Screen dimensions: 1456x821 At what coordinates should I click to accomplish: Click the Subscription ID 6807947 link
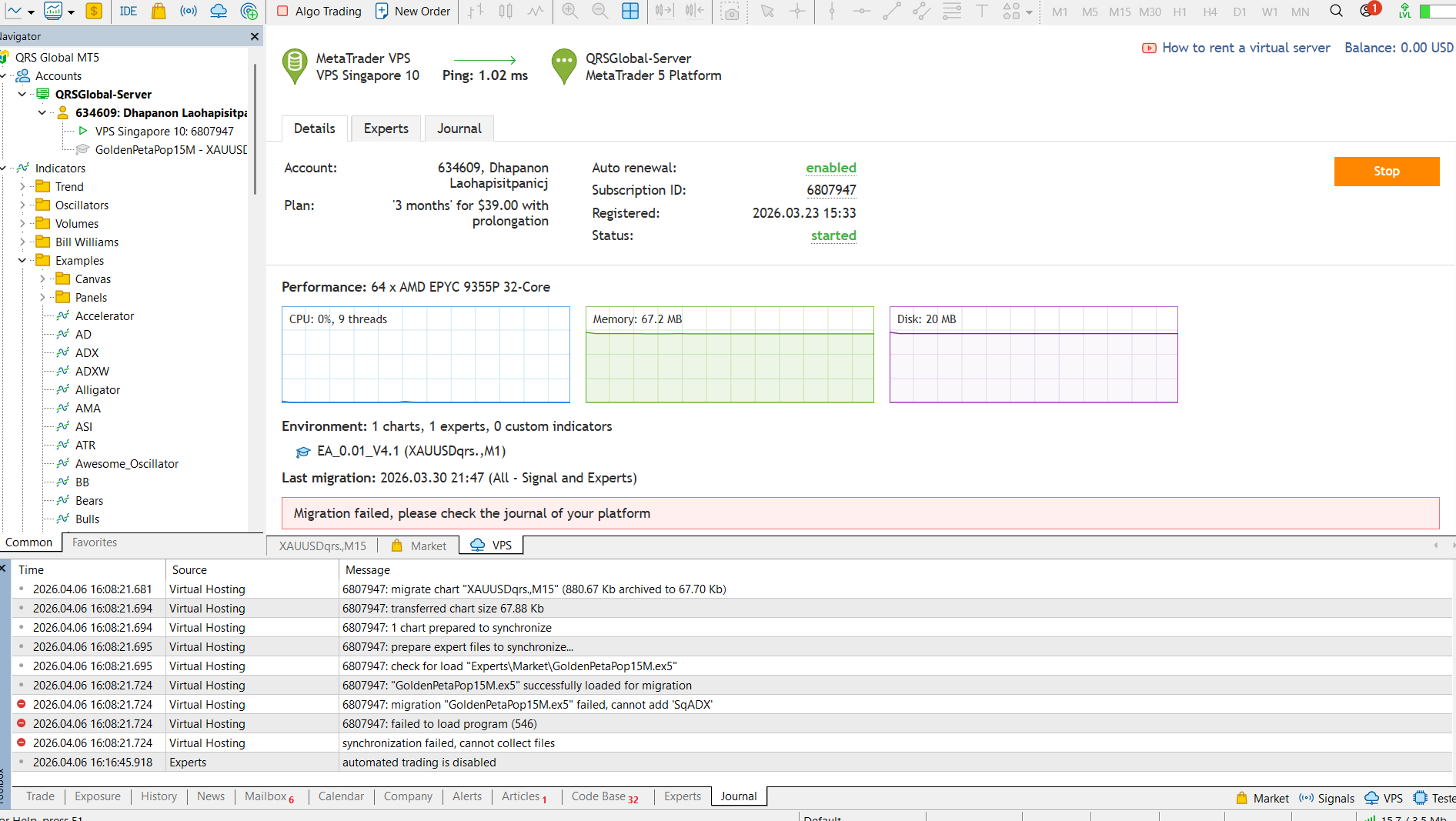click(831, 190)
